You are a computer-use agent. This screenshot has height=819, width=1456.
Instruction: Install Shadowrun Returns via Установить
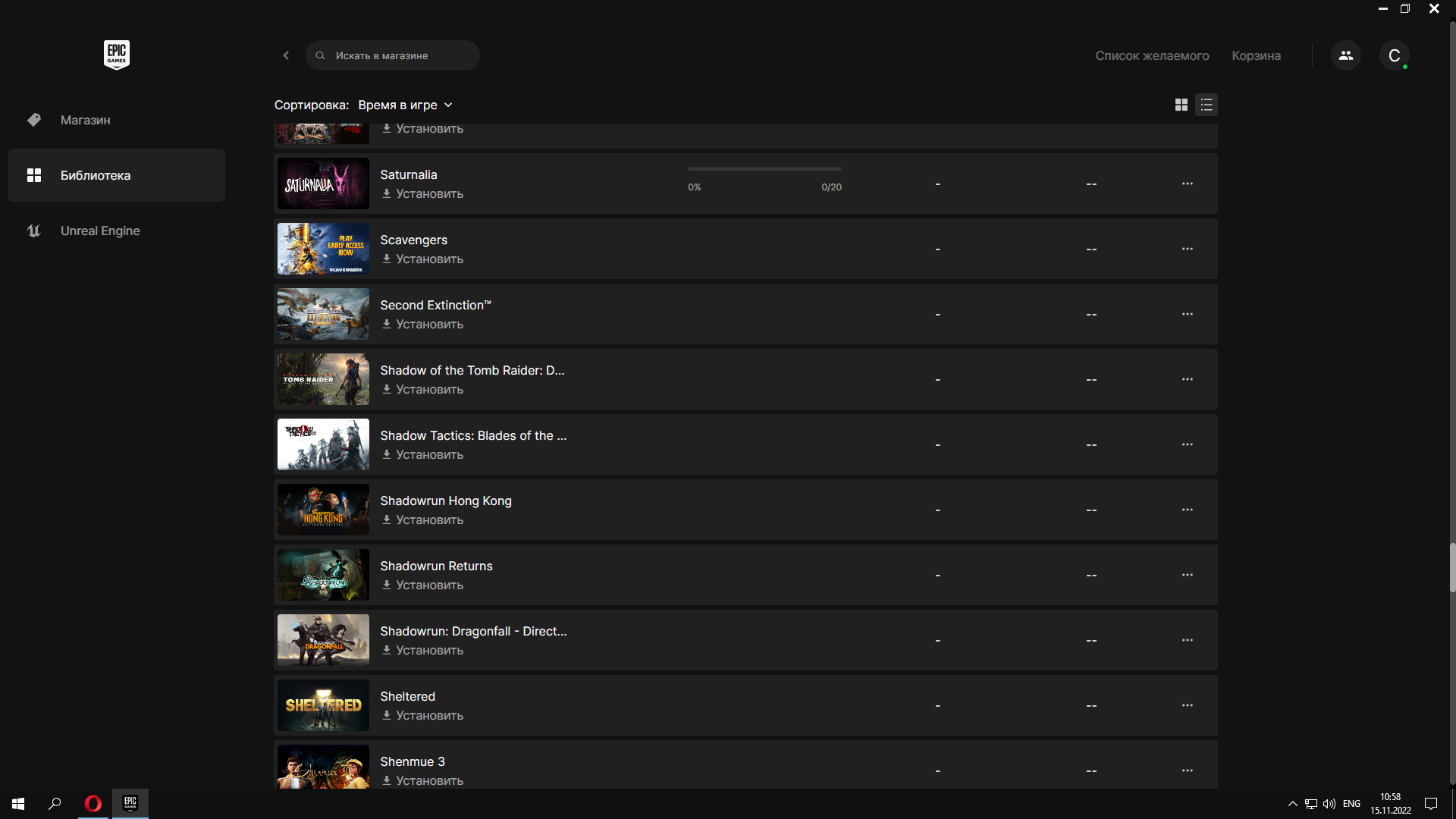(422, 585)
